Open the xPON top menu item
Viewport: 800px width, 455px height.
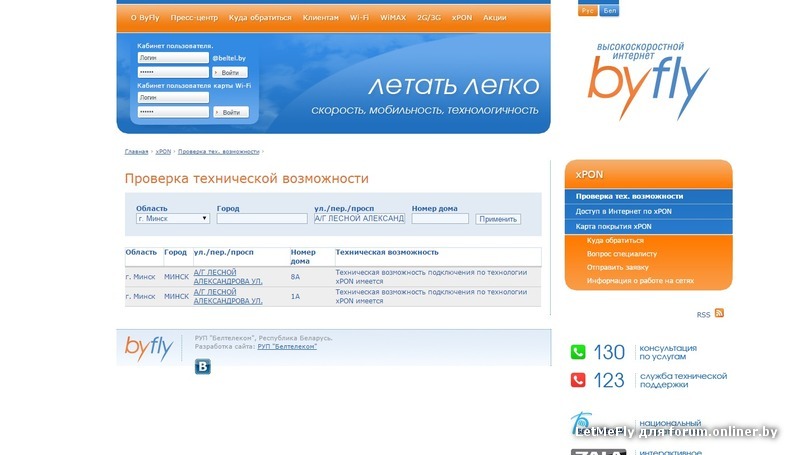[x=462, y=17]
